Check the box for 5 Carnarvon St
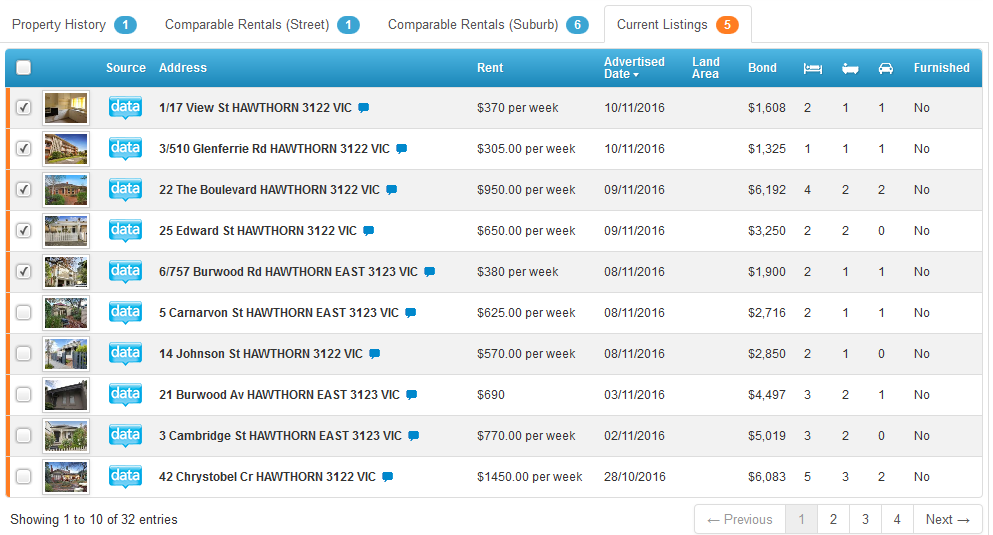The image size is (993, 535). click(24, 313)
